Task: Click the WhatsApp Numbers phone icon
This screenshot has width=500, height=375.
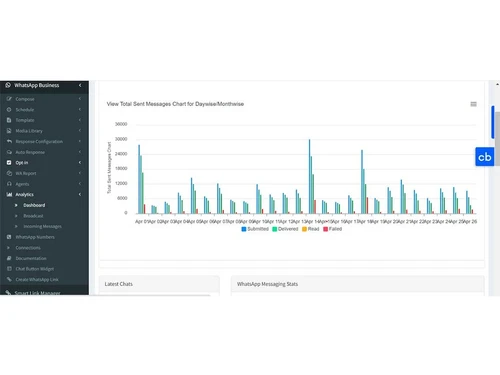Action: (x=9, y=237)
